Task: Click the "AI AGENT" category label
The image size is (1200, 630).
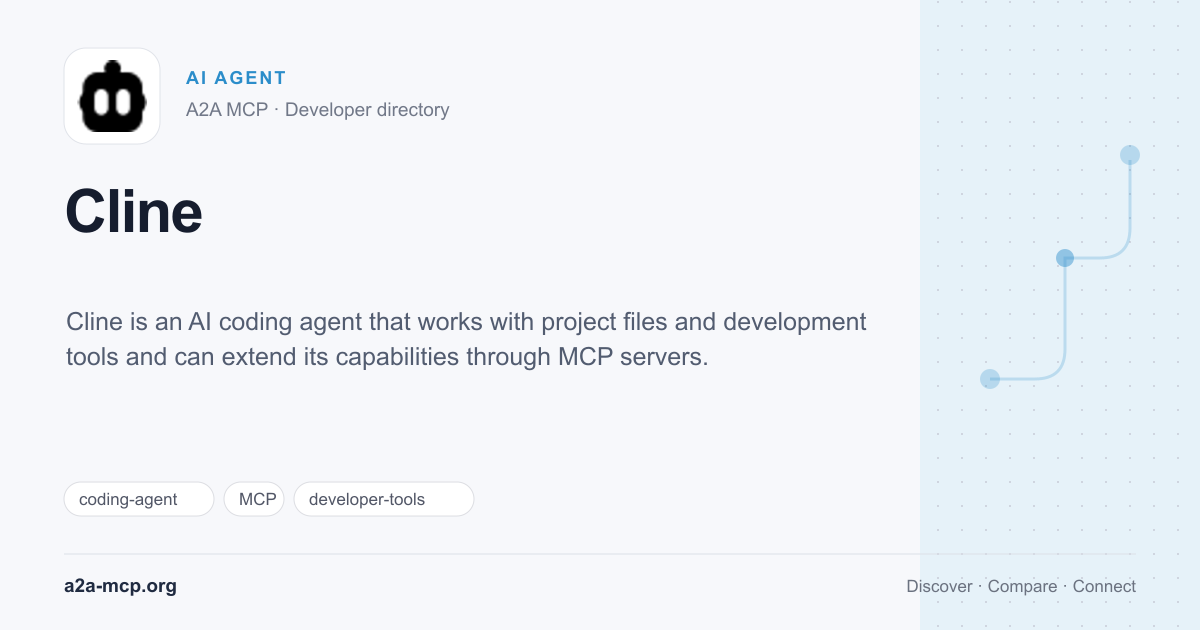Action: click(x=236, y=78)
